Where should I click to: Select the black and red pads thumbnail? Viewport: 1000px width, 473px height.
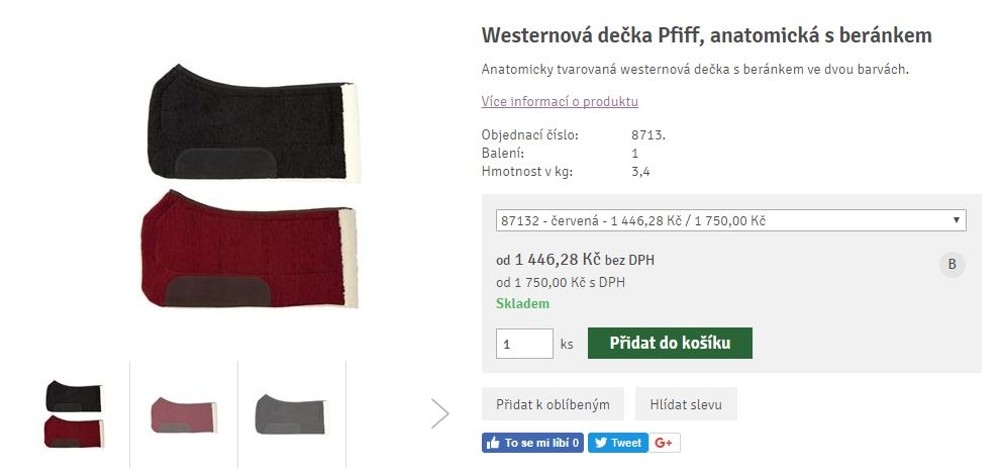coord(74,414)
